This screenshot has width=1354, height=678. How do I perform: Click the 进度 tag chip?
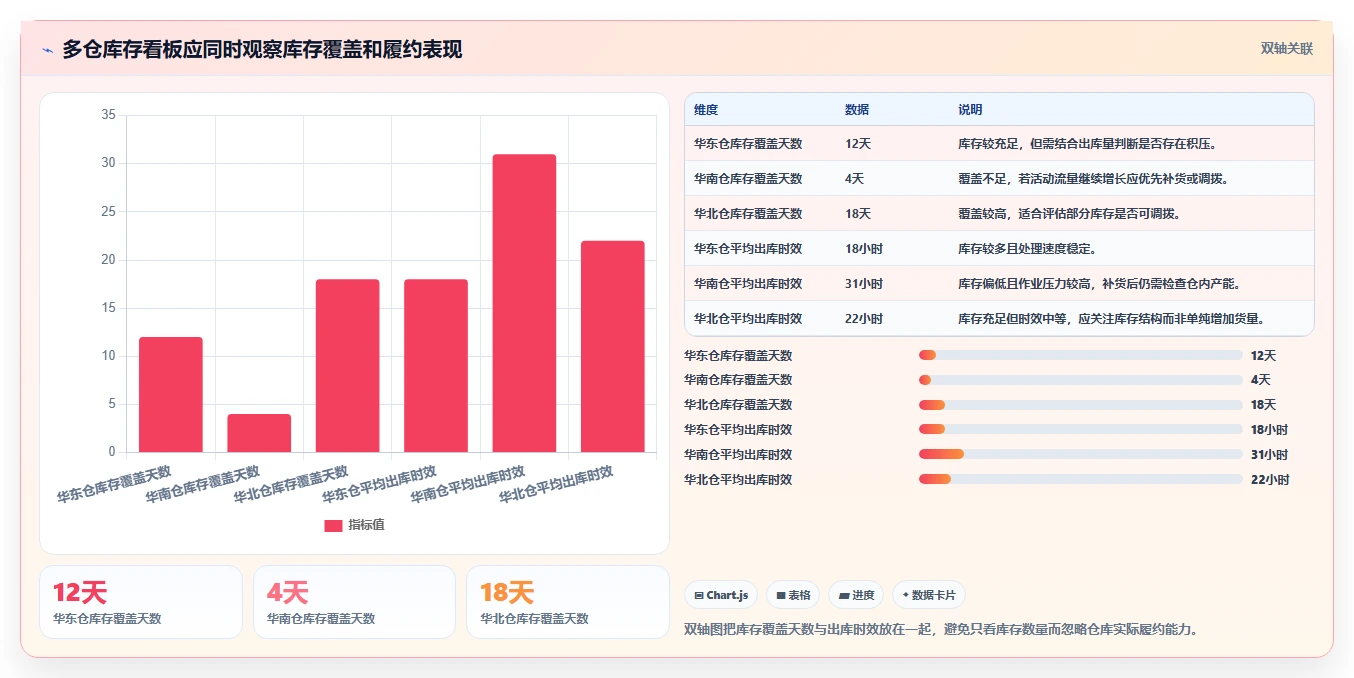coord(856,595)
